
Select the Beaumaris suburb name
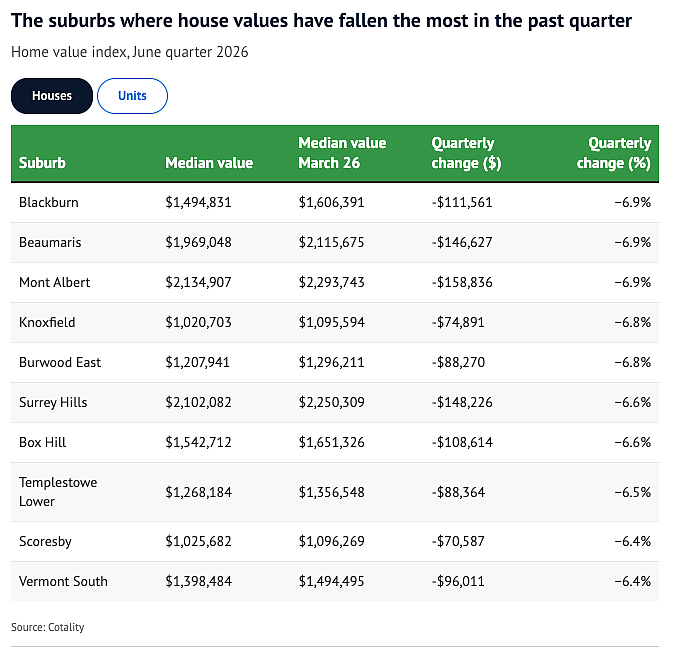point(50,242)
